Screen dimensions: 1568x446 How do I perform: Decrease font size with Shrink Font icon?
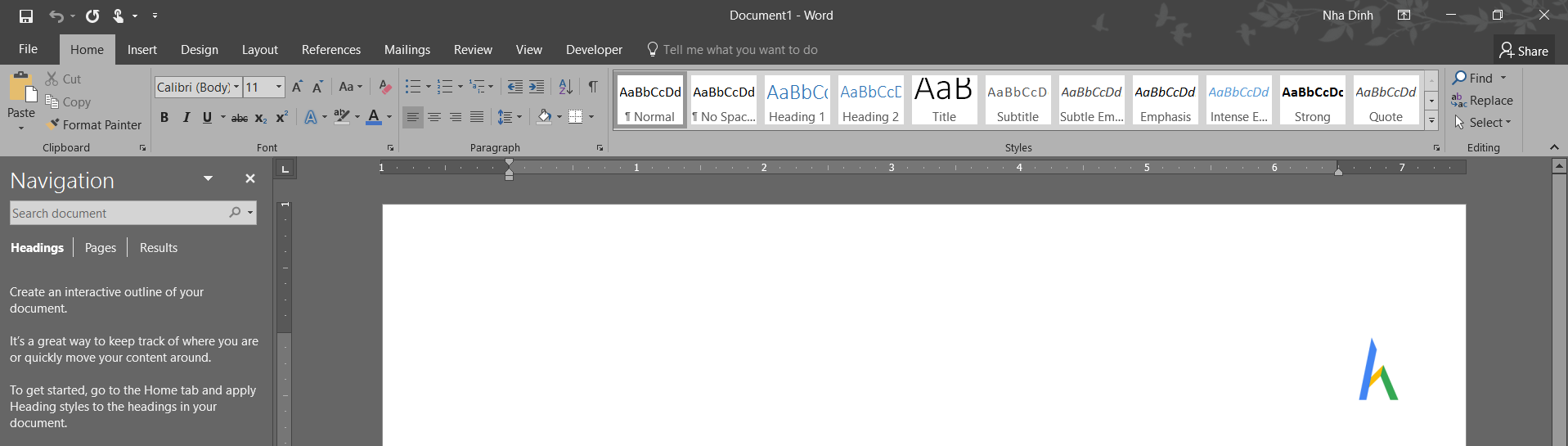tap(317, 87)
